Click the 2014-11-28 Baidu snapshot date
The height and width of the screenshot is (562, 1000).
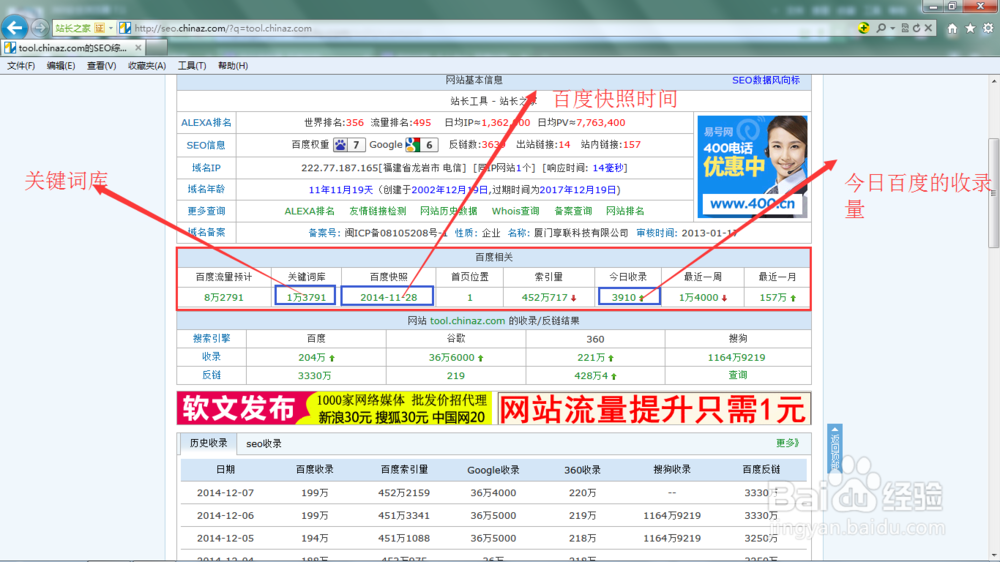pos(388,297)
